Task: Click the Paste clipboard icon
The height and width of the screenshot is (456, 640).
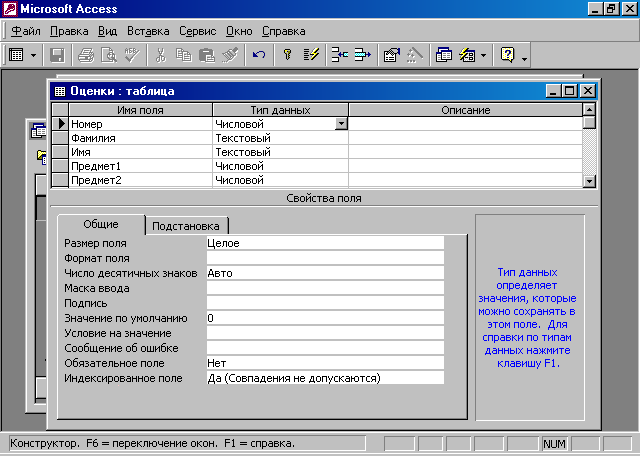Action: tap(207, 55)
